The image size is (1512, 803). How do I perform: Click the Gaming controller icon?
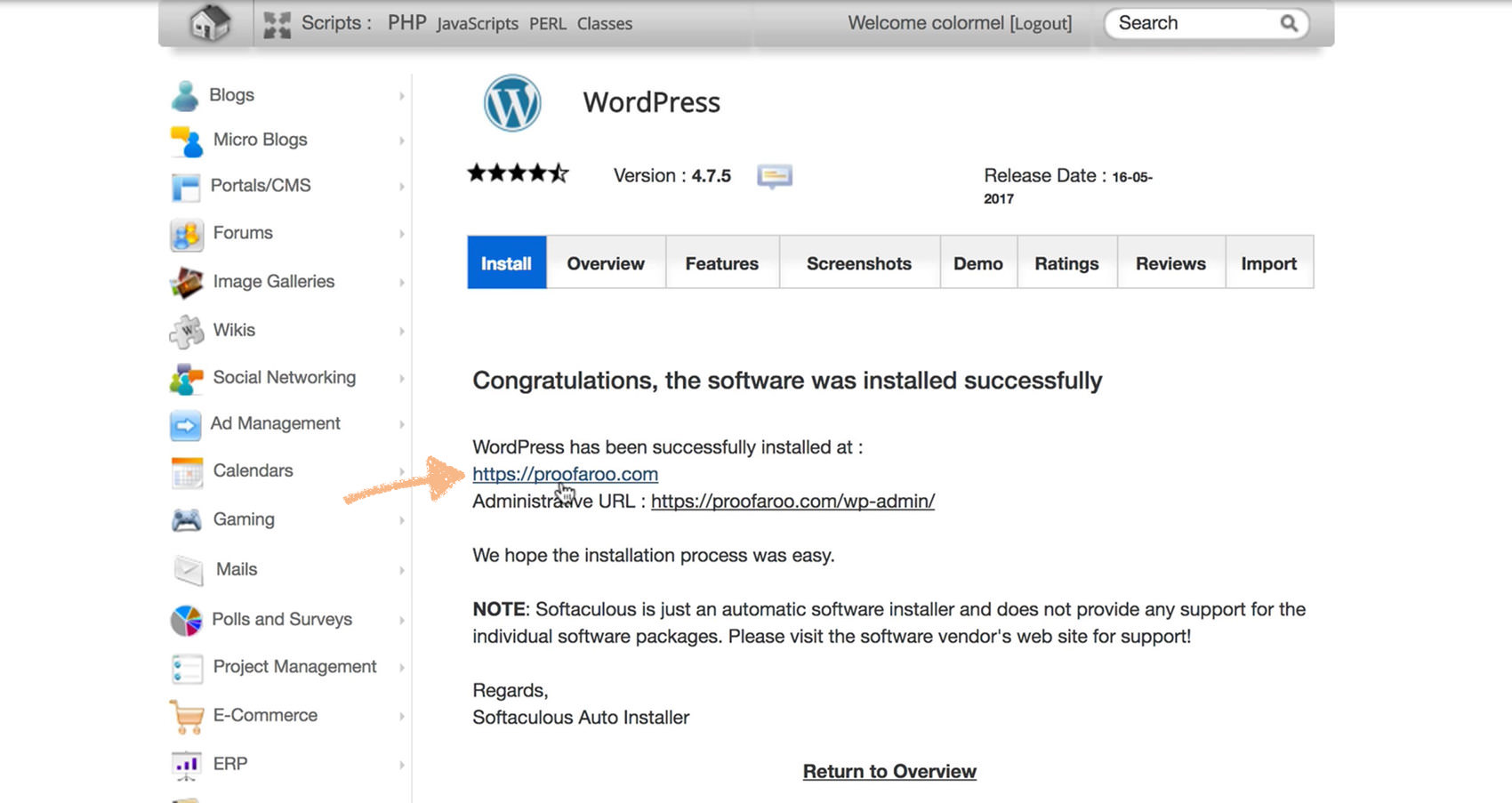coord(187,520)
